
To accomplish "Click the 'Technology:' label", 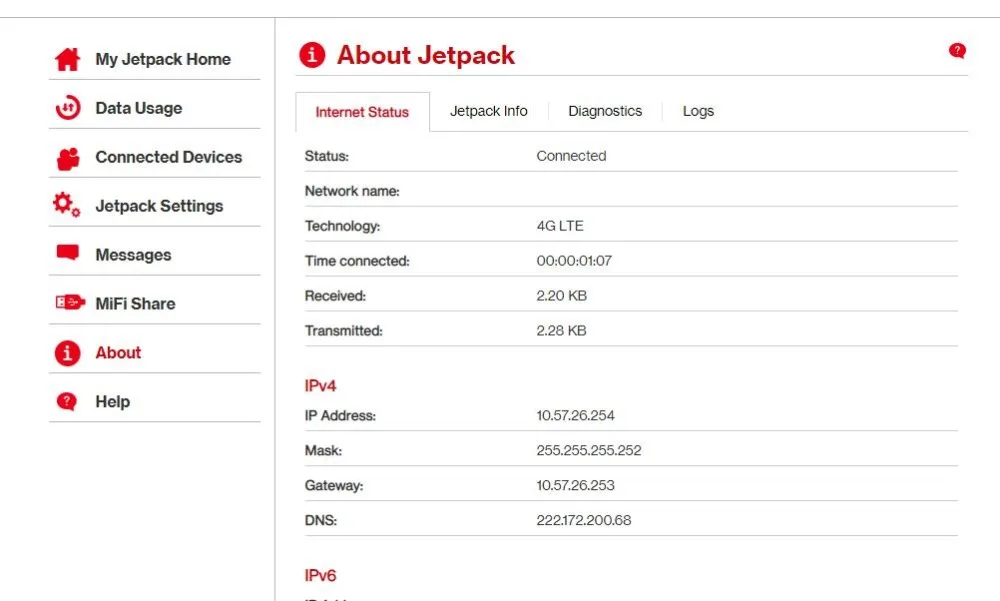I will tap(342, 226).
